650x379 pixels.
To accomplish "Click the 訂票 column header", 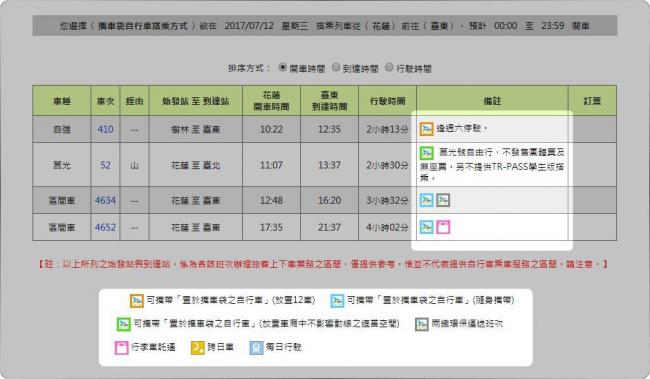I will click(x=592, y=101).
